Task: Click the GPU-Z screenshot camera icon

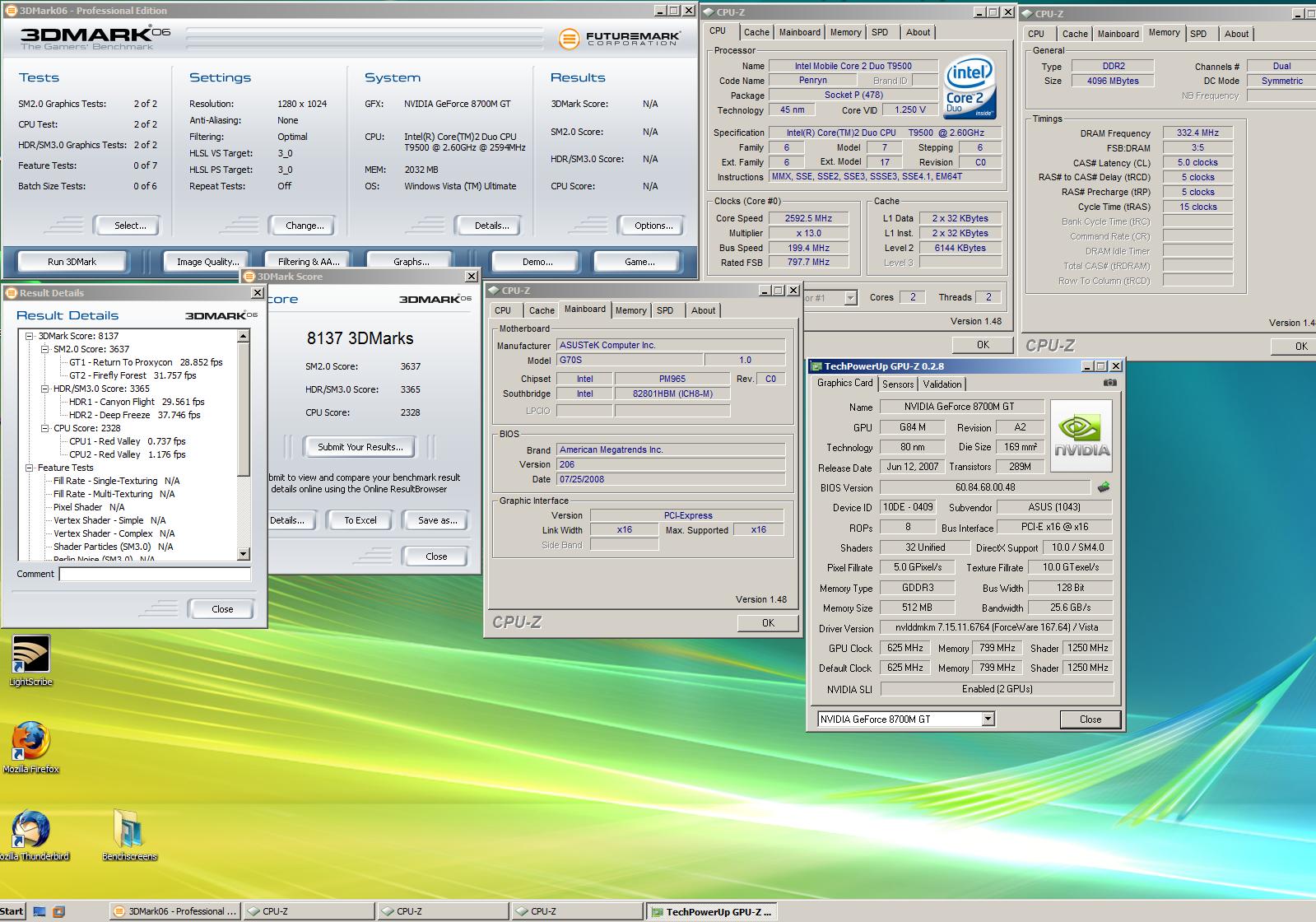Action: (1109, 383)
